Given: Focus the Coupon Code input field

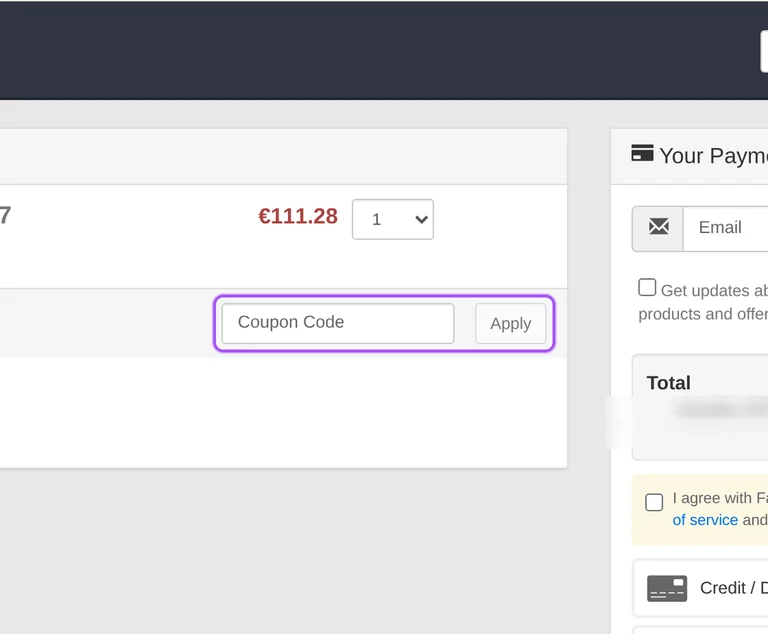Looking at the screenshot, I should pos(338,323).
